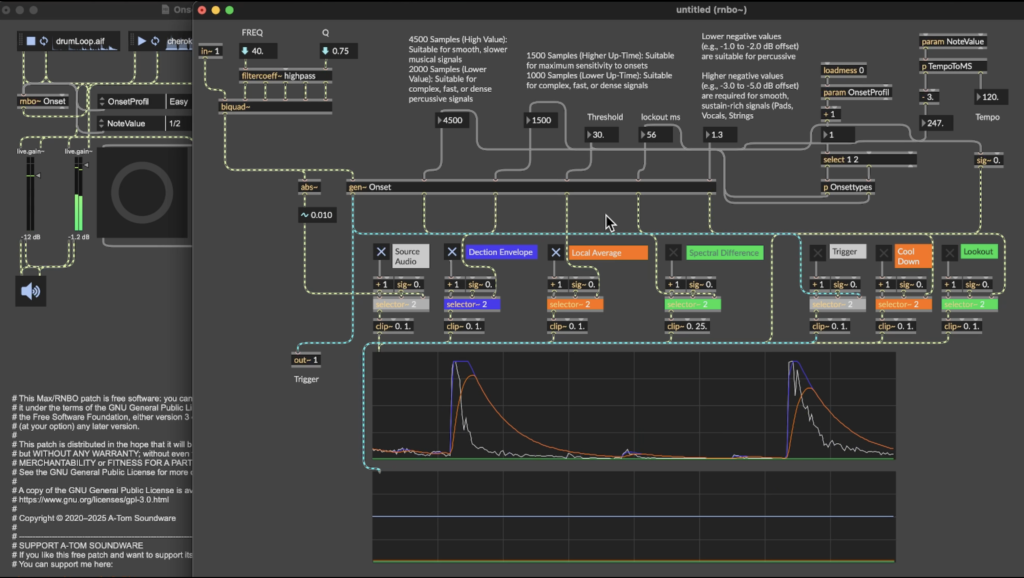The image size is (1024, 578).
Task: Play the second playlist clip
Action: pyautogui.click(x=142, y=40)
